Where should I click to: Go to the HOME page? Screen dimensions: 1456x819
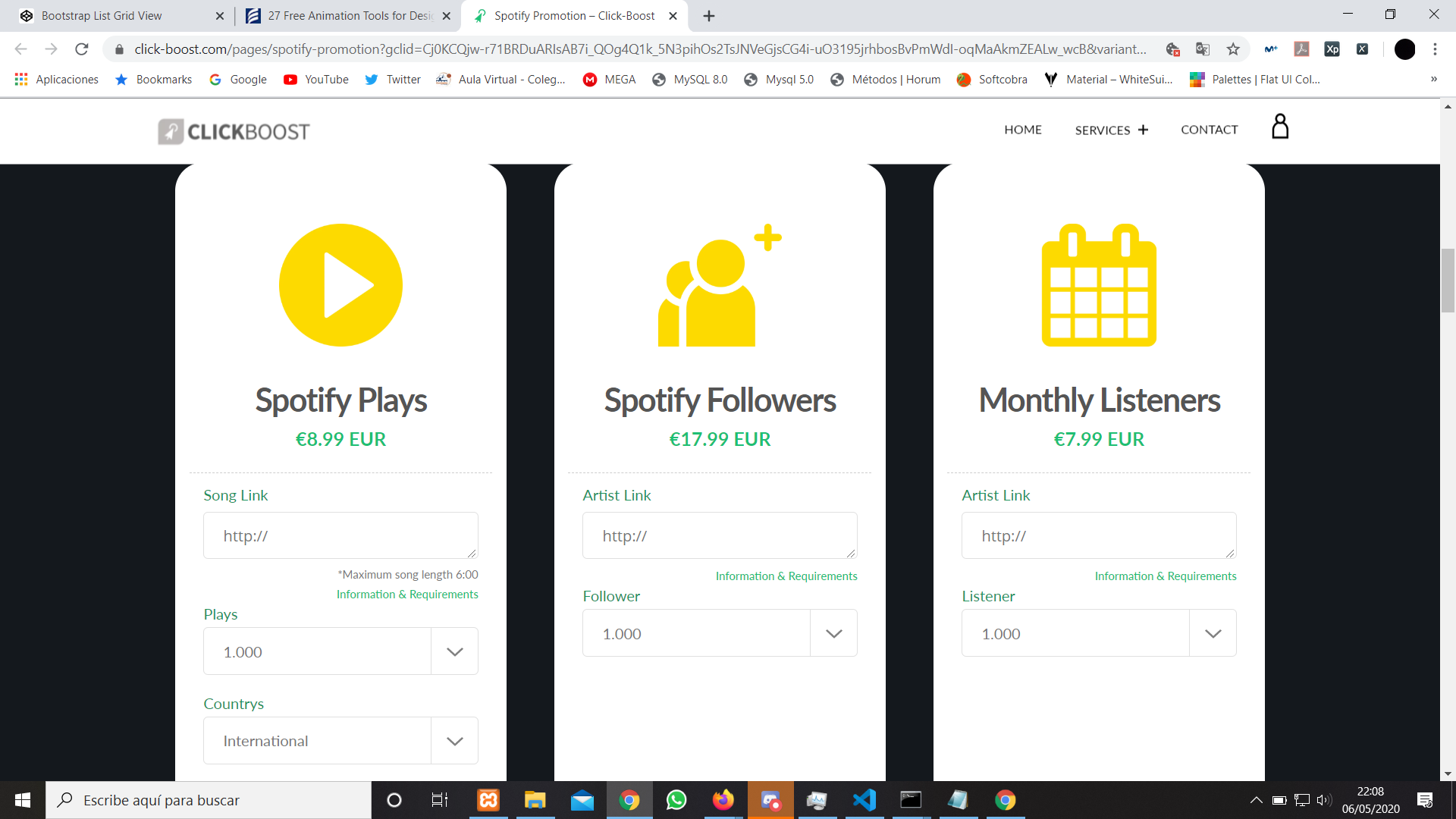click(x=1023, y=130)
